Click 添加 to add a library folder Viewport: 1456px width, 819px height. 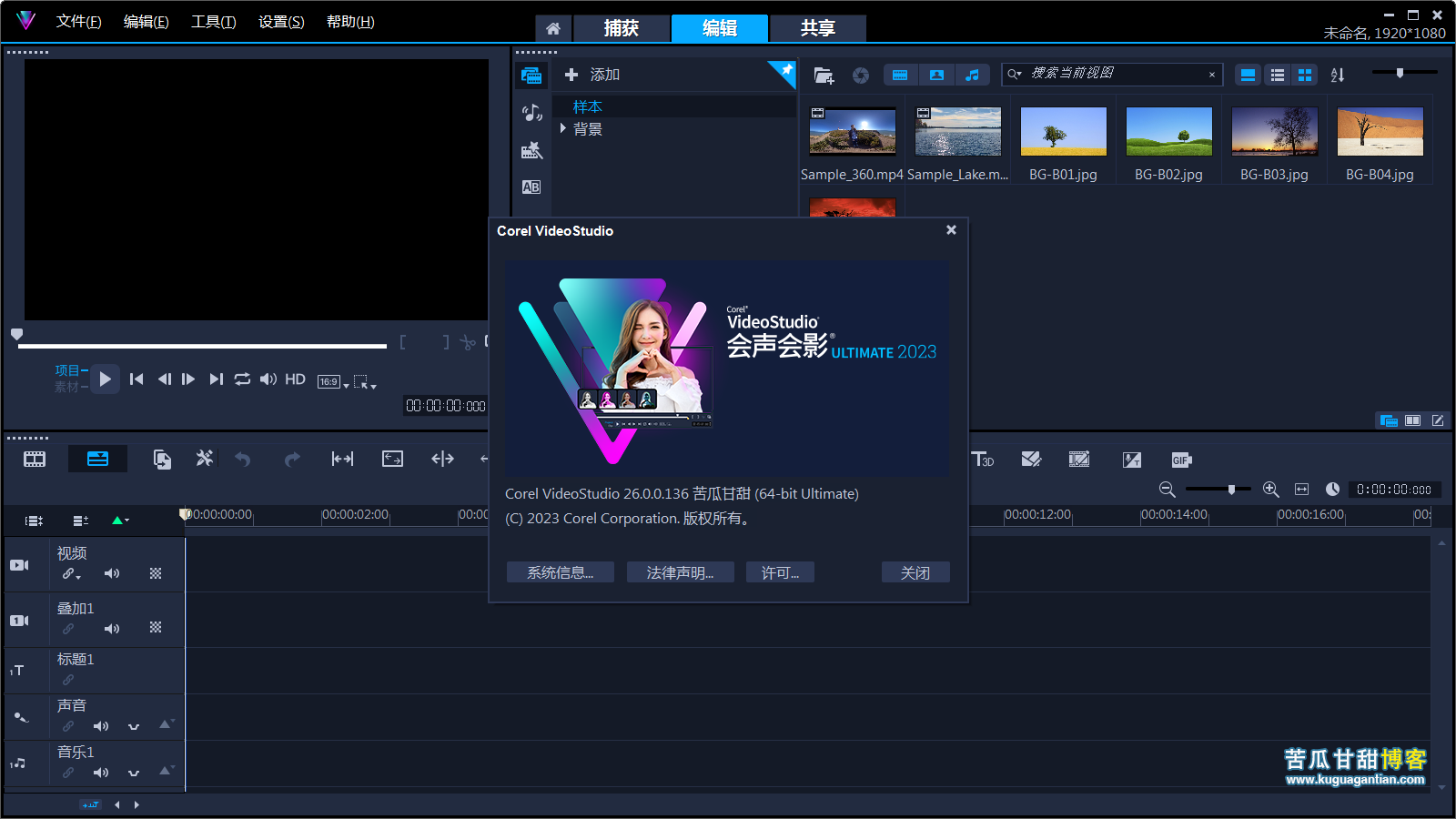coord(592,75)
